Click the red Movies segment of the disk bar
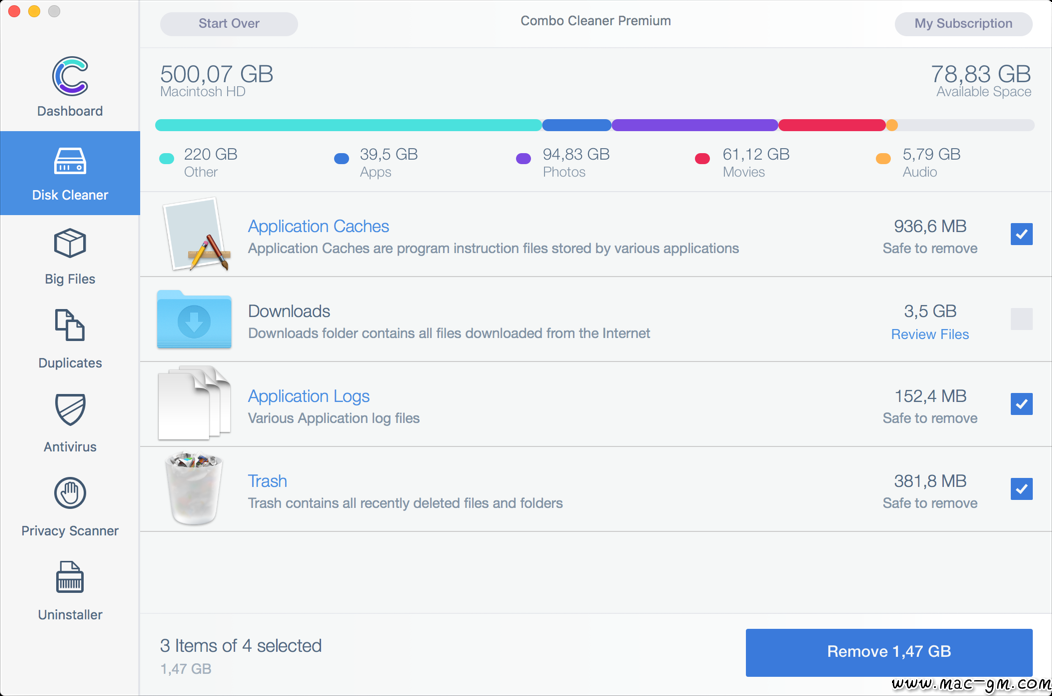 [x=832, y=125]
